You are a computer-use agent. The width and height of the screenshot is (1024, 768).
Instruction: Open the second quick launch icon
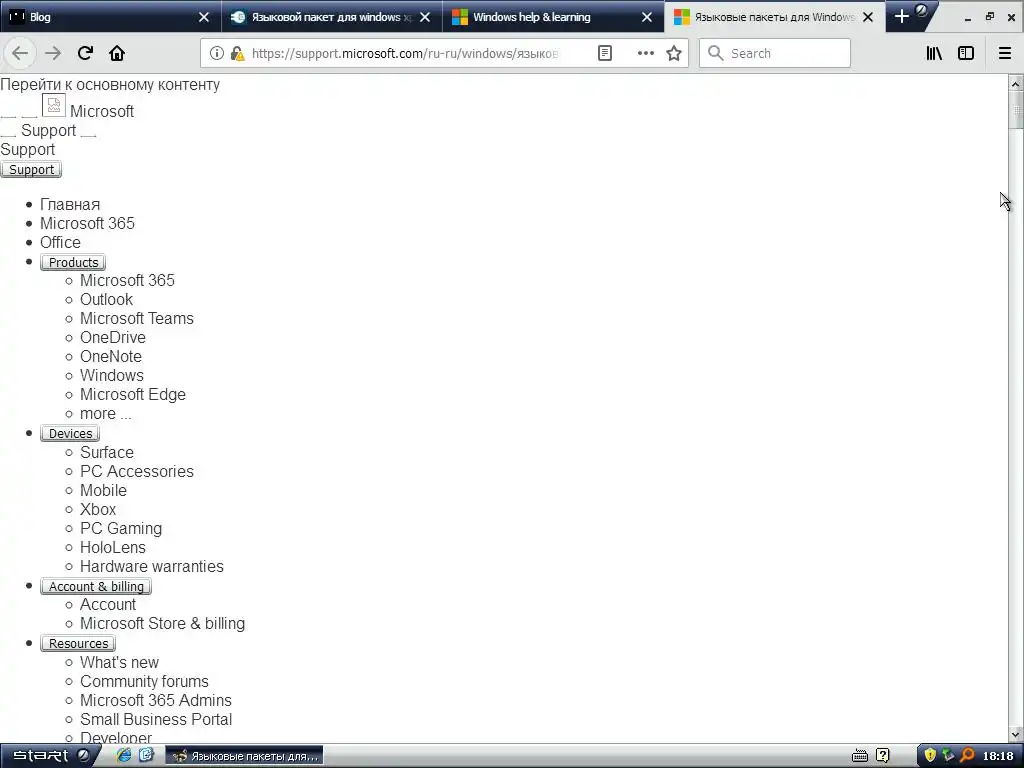(146, 755)
